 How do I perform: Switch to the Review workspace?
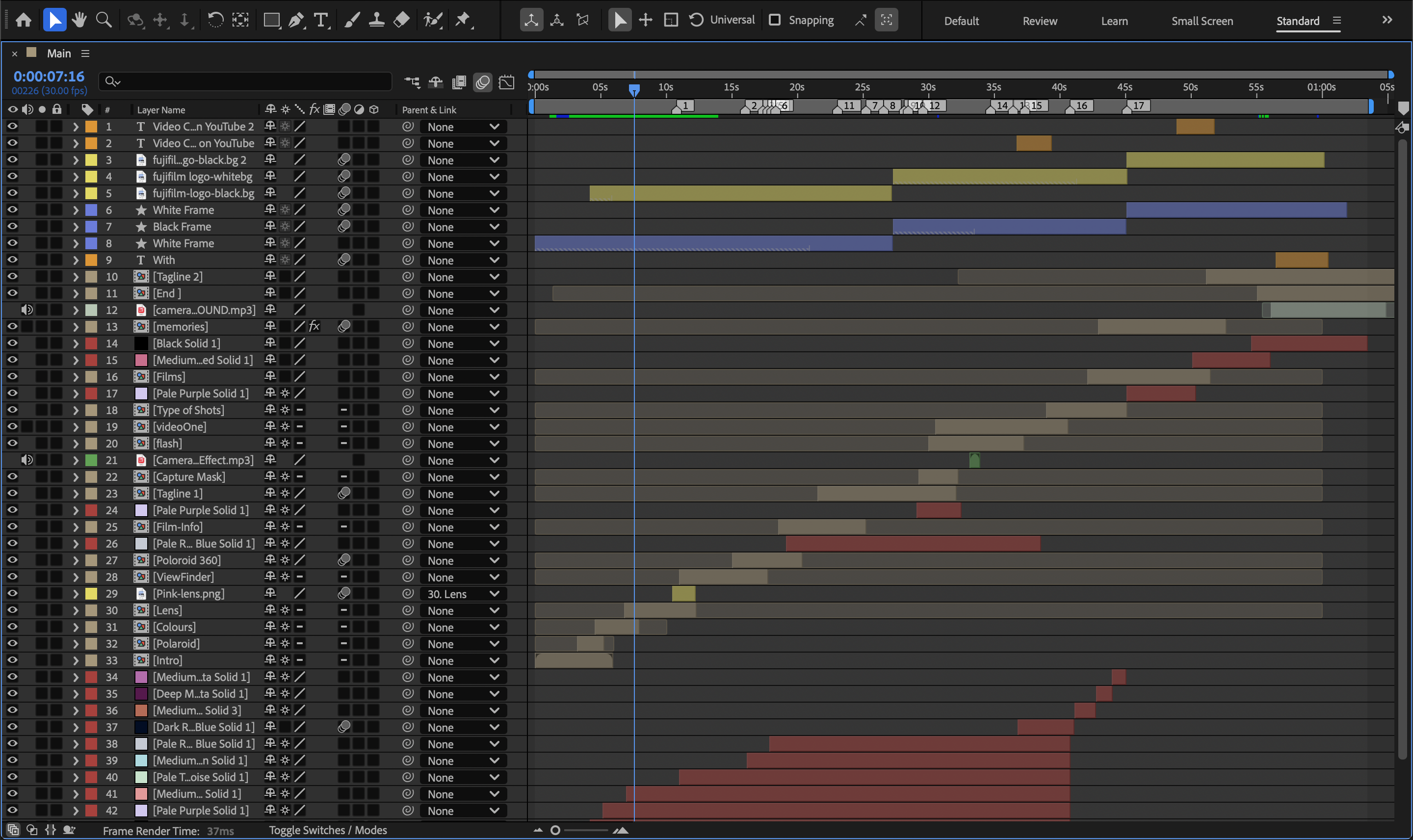tap(1040, 21)
